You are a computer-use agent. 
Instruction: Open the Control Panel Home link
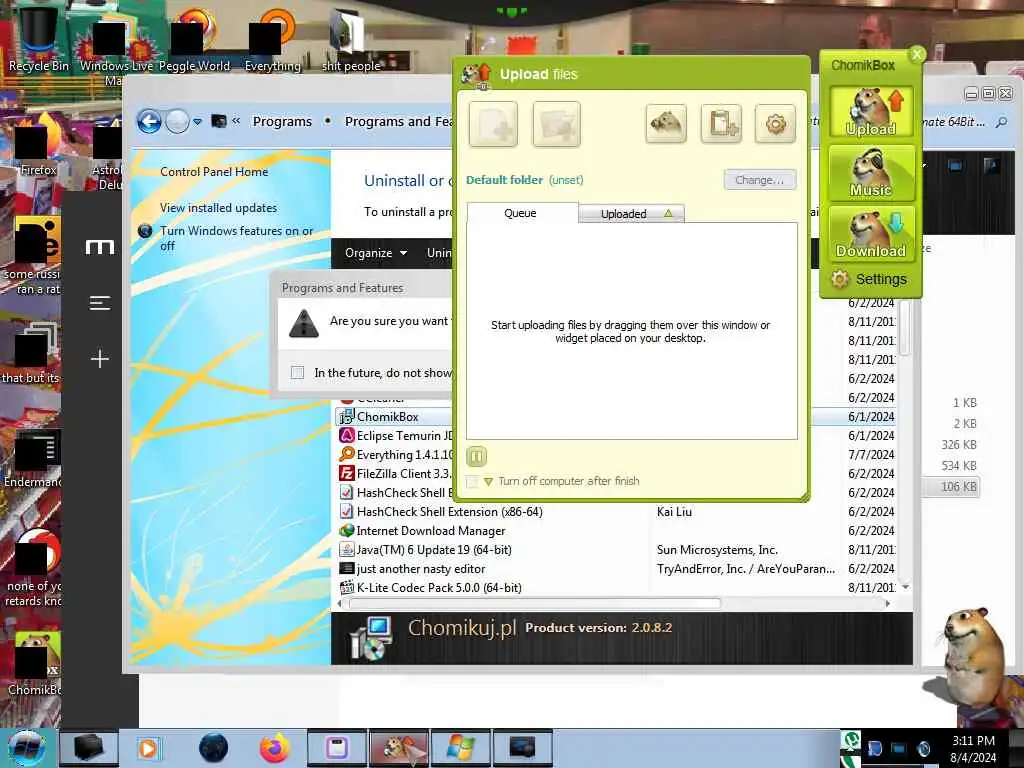pyautogui.click(x=214, y=172)
